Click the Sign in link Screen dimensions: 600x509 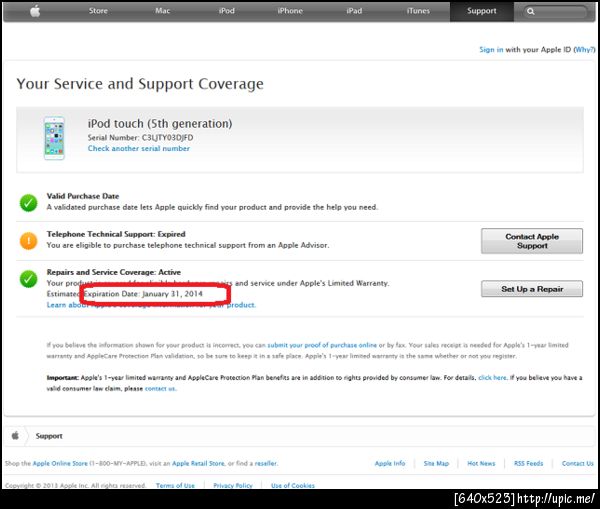click(x=491, y=49)
